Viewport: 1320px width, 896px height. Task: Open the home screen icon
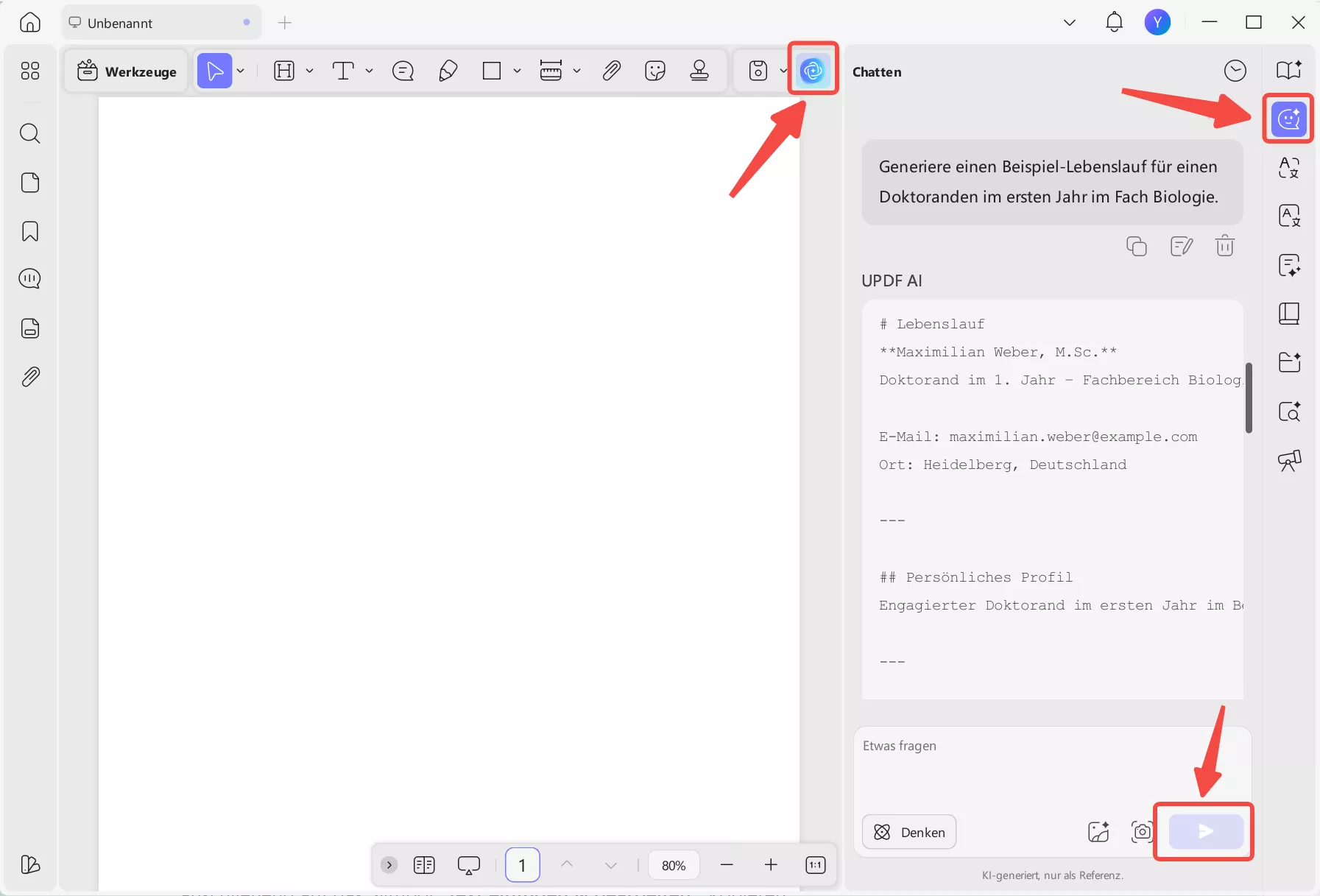click(30, 23)
